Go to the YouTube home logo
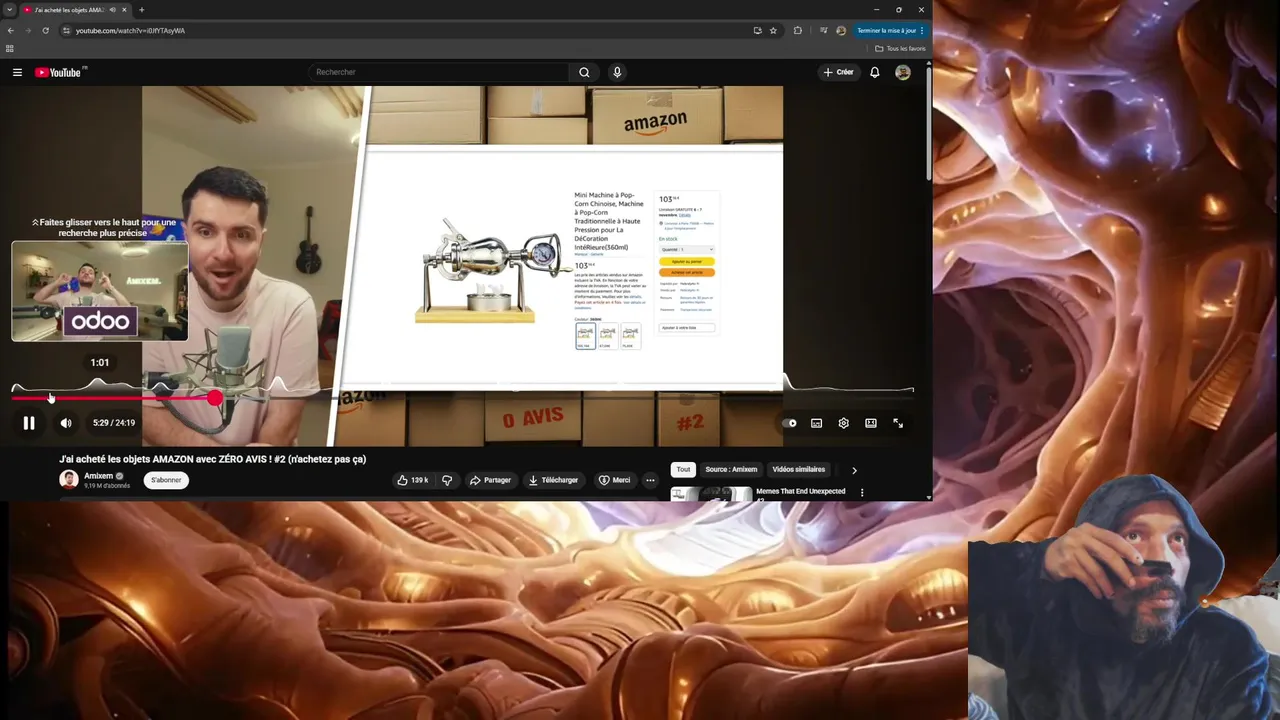This screenshot has height=720, width=1280. tap(60, 72)
